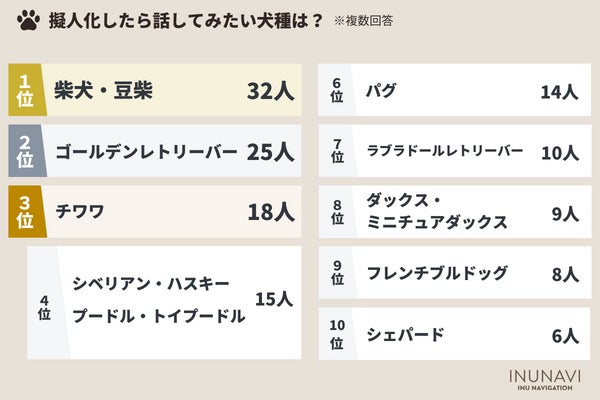The height and width of the screenshot is (400, 600).
Task: Select the チワワ entry
Action: tap(80, 211)
